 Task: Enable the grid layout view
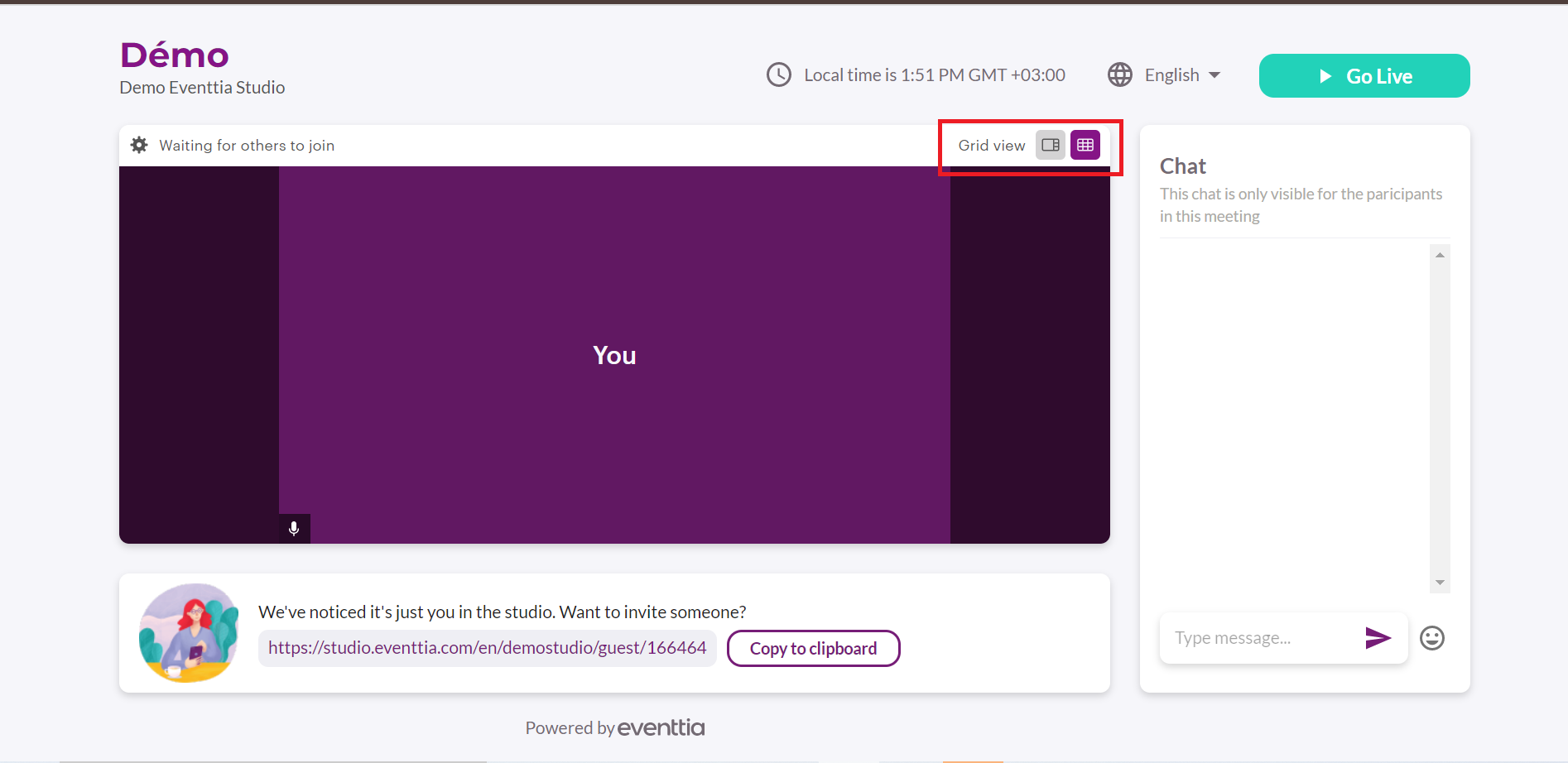1085,145
